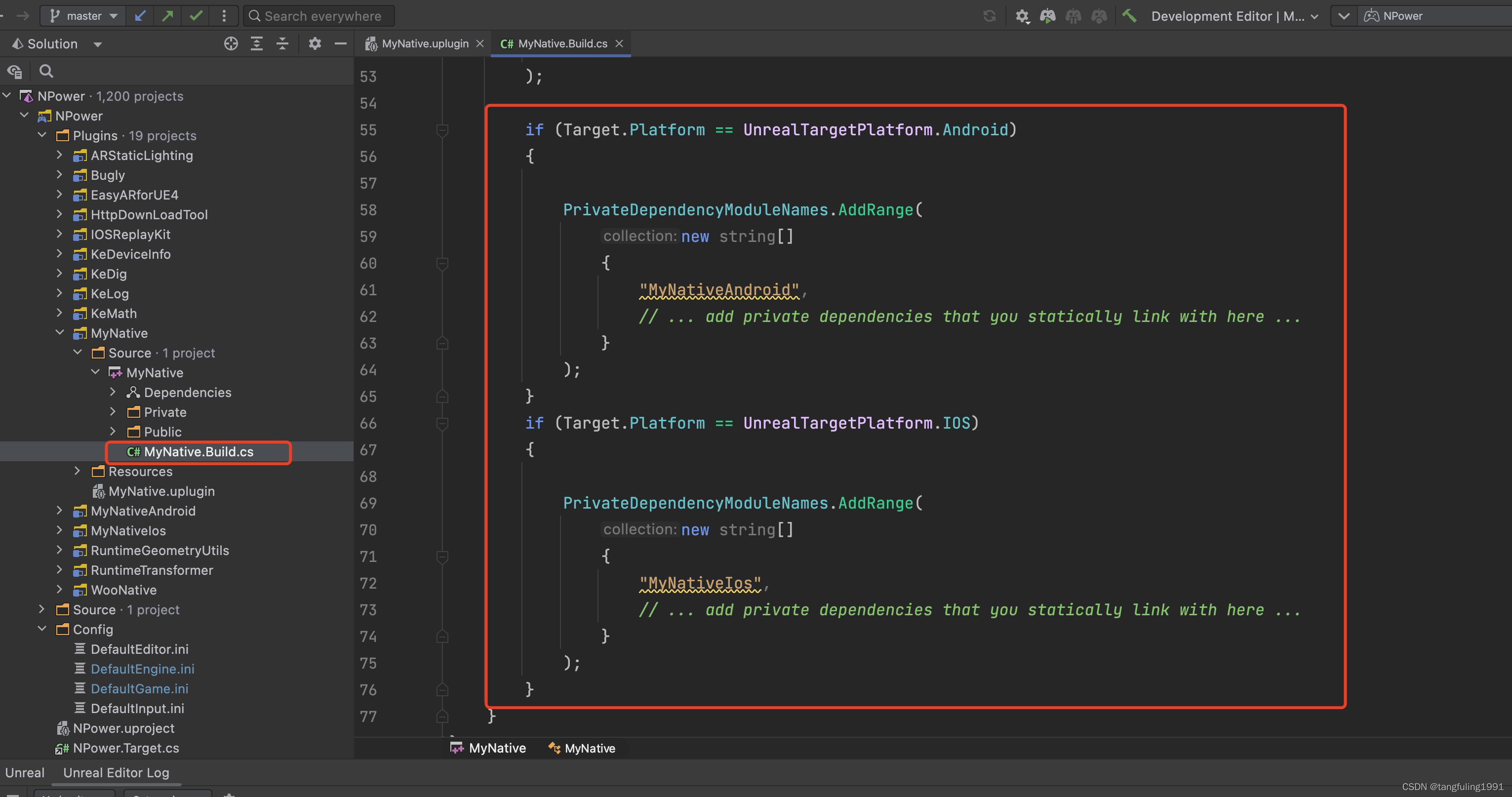Open MyNative.Build.cs file in editor

tap(198, 451)
